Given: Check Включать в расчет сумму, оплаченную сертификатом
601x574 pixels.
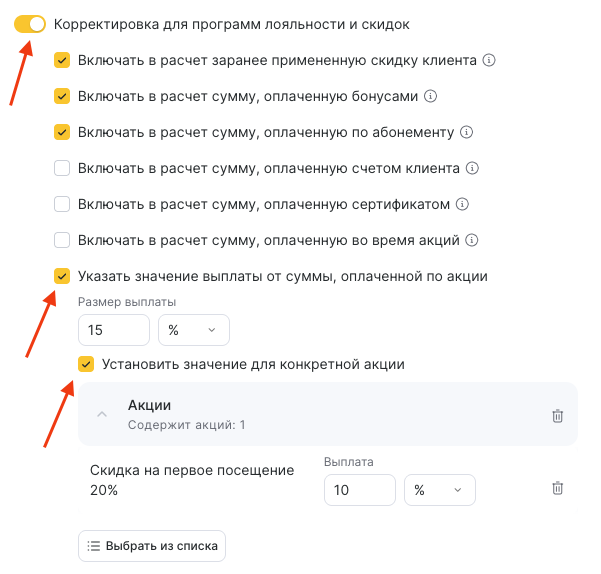Looking at the screenshot, I should 62,204.
